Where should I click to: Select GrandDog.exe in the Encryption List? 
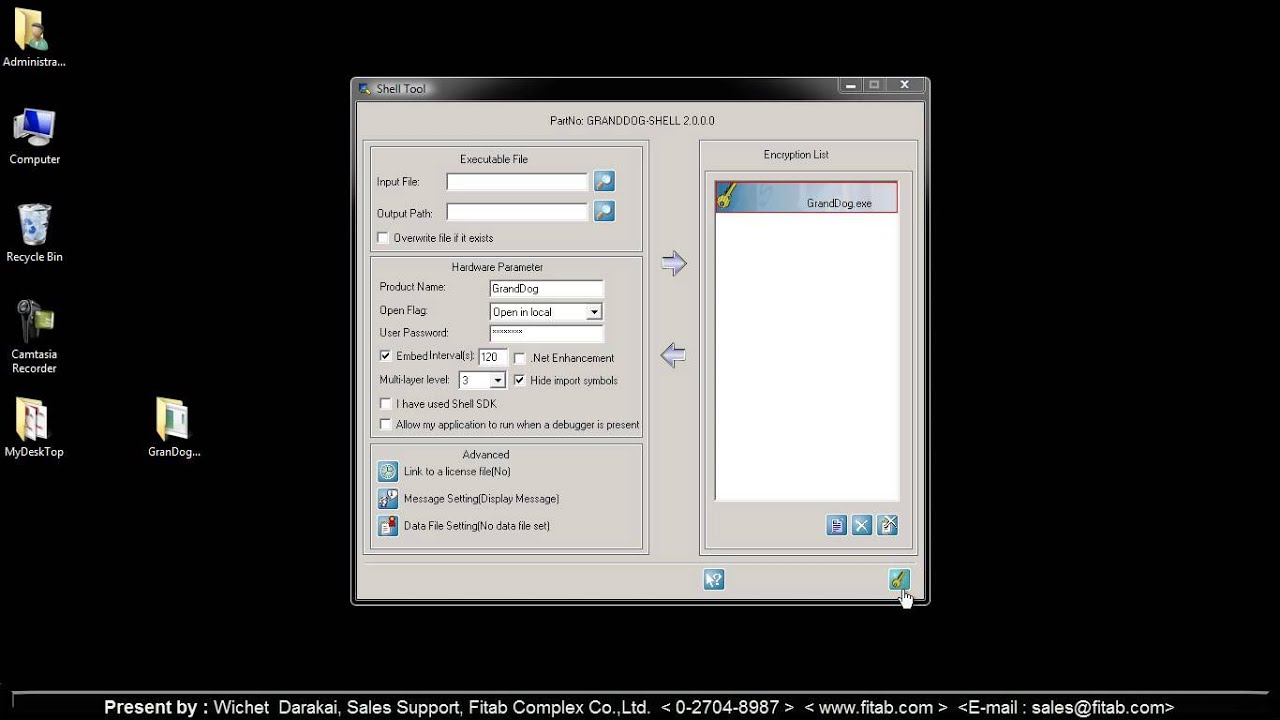coord(806,197)
